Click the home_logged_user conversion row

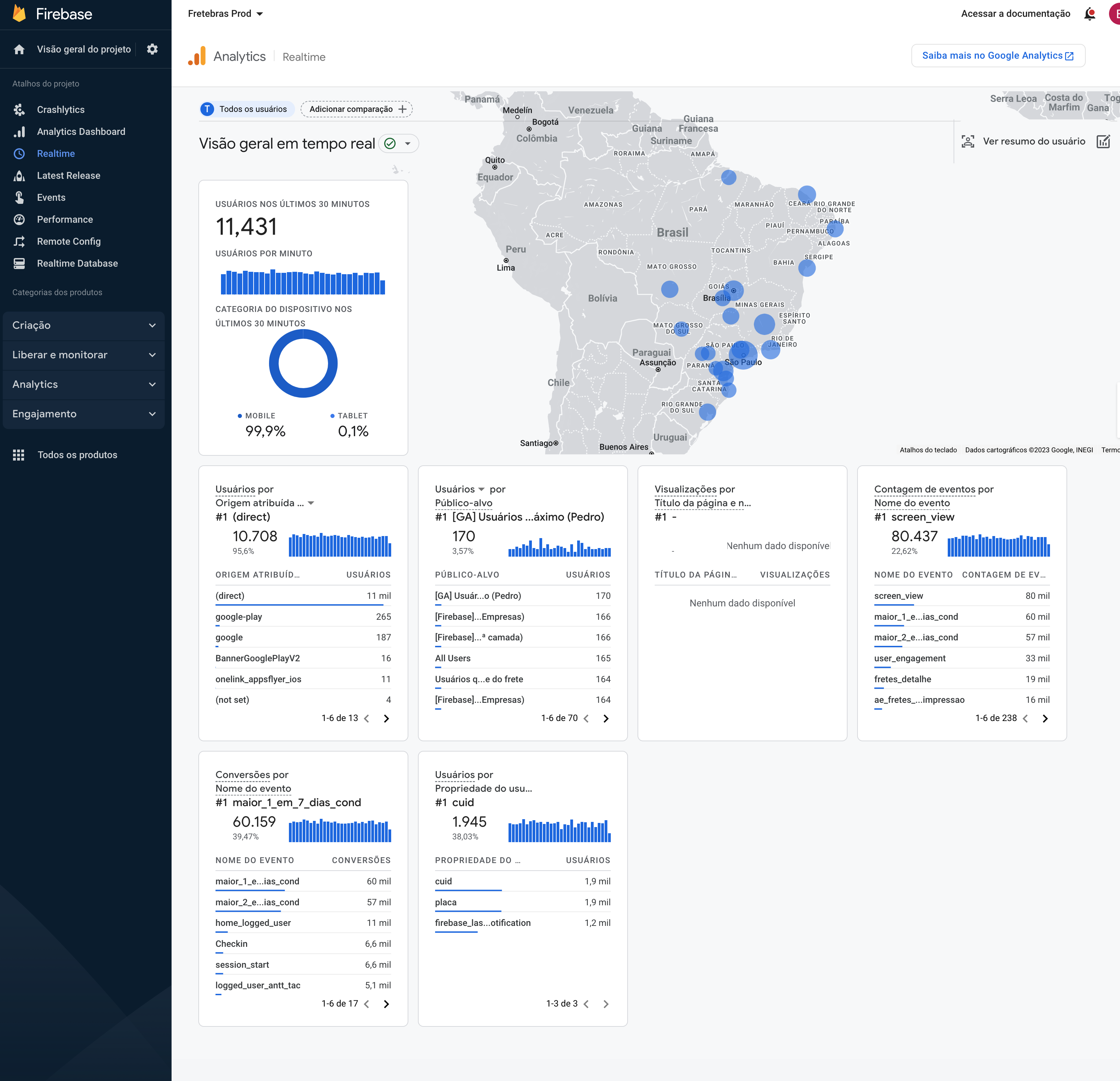pyautogui.click(x=303, y=923)
